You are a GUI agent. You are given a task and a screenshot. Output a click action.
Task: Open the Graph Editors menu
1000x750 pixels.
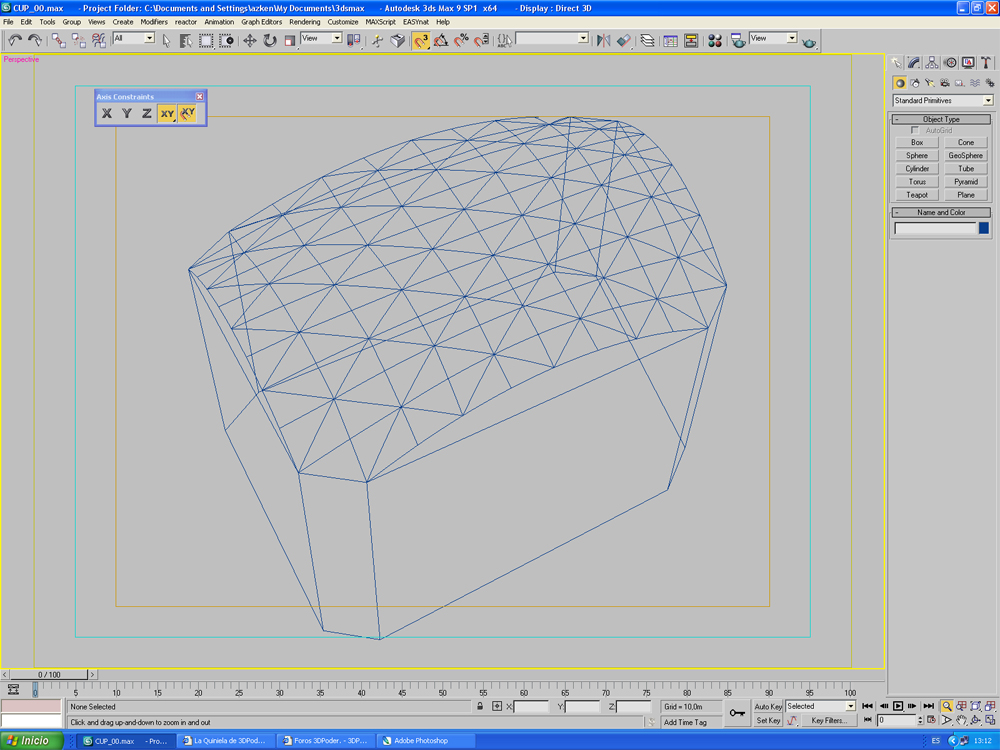coord(261,22)
